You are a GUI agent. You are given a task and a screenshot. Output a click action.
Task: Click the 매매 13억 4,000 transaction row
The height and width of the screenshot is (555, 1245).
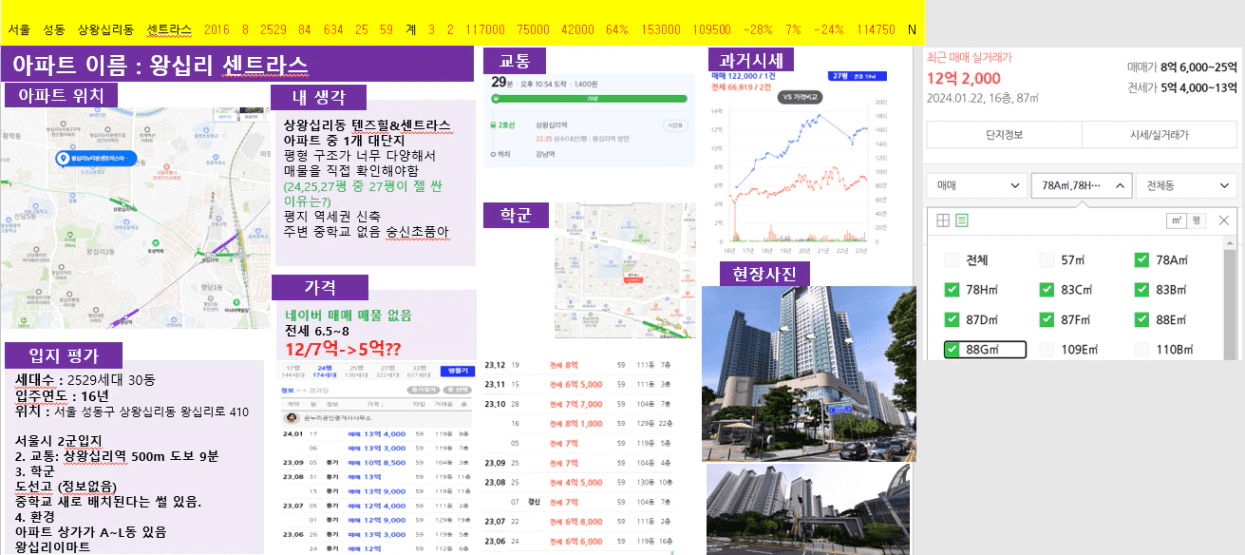(x=375, y=433)
